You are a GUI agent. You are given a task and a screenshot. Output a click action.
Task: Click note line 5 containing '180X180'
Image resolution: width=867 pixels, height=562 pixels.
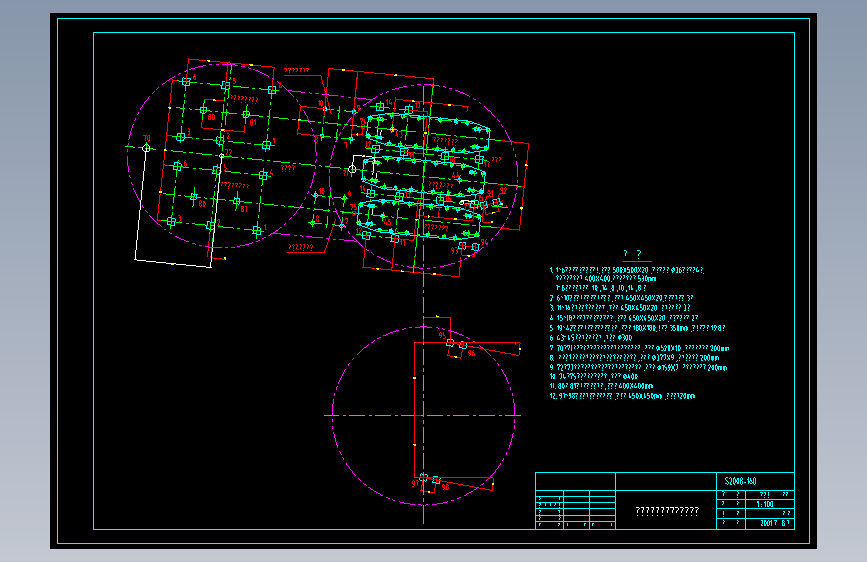point(637,328)
